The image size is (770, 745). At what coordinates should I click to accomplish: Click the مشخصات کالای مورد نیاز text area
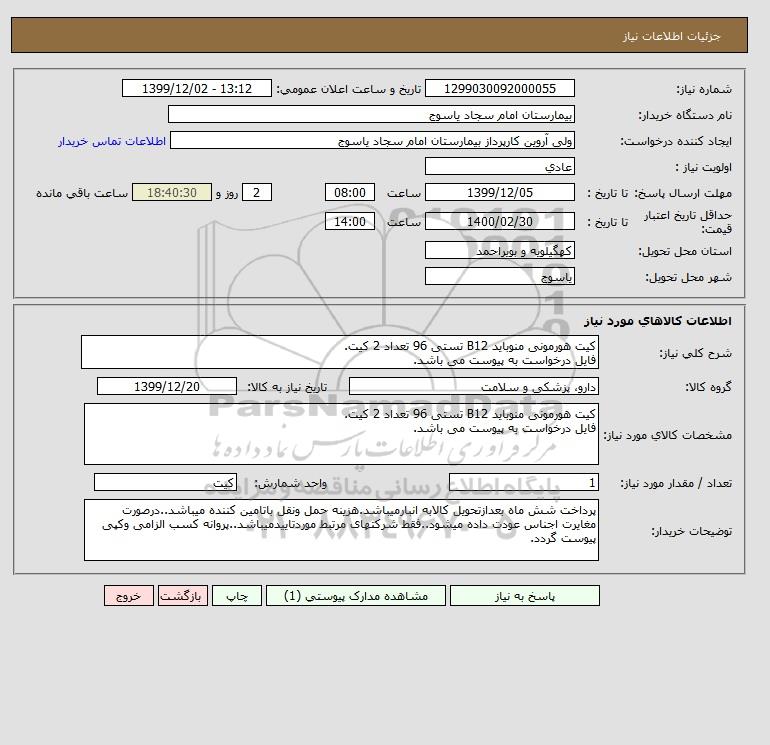341,434
